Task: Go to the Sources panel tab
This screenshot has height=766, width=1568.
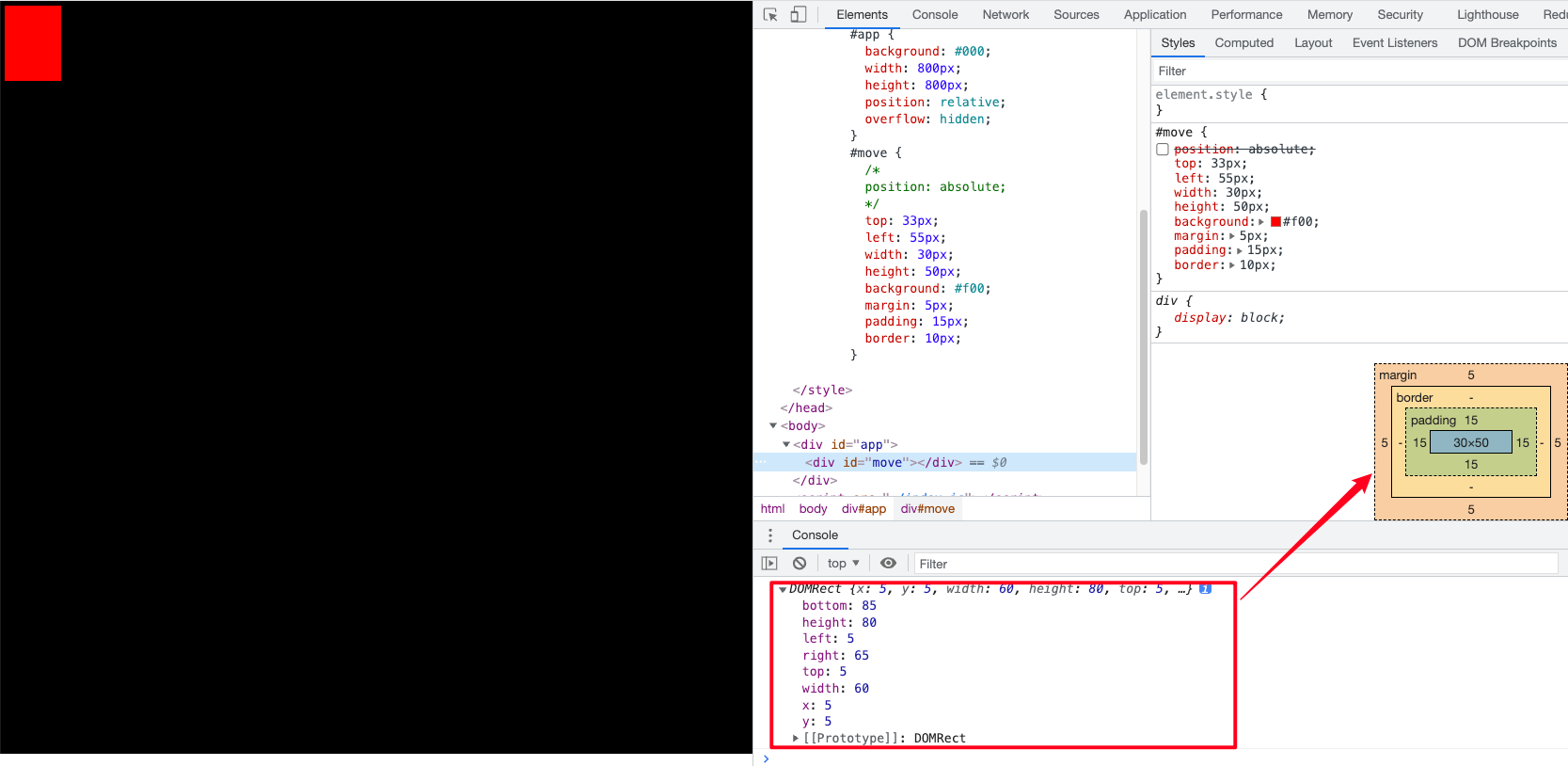Action: point(1076,14)
